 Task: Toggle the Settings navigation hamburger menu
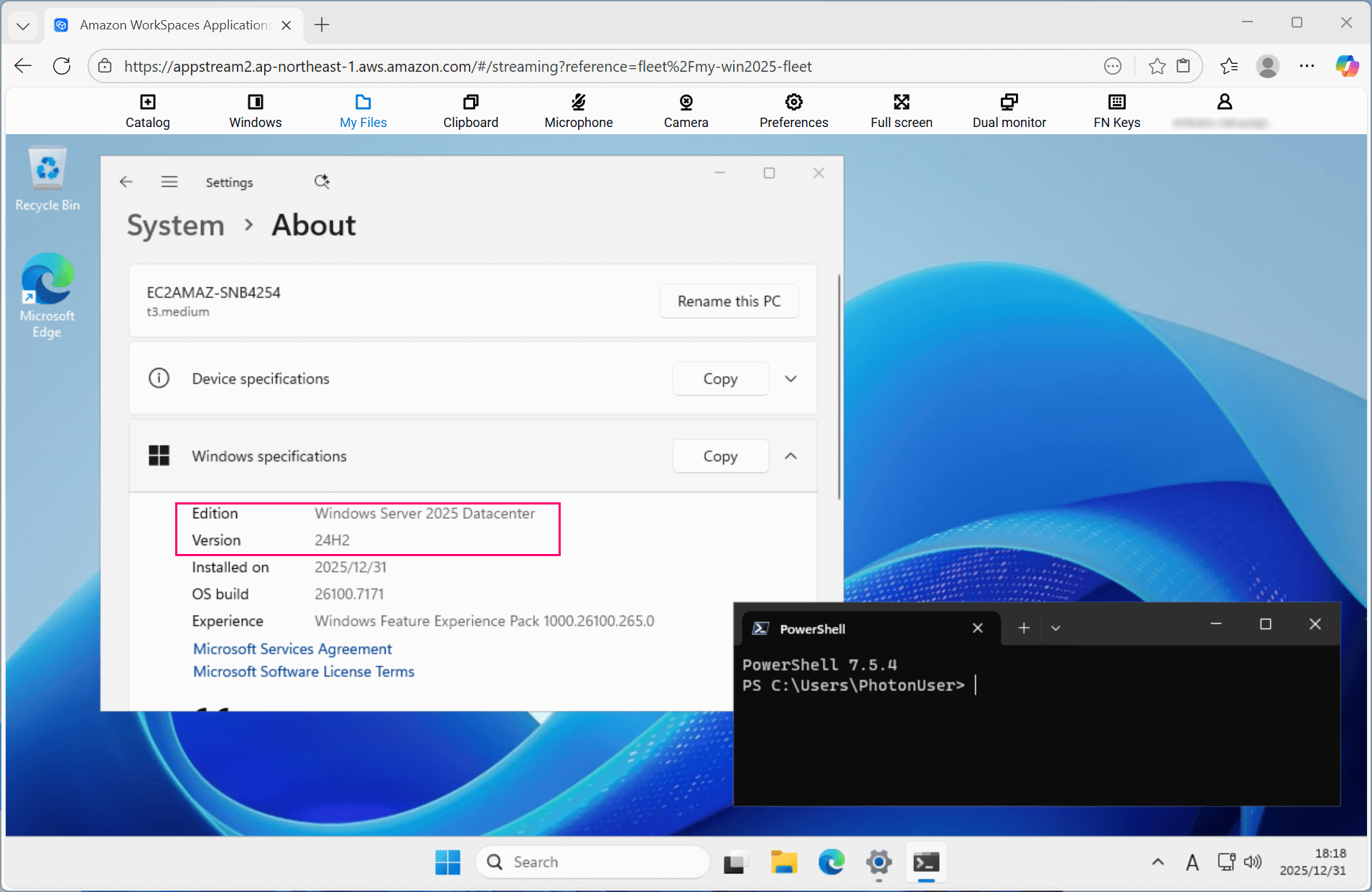pyautogui.click(x=169, y=182)
